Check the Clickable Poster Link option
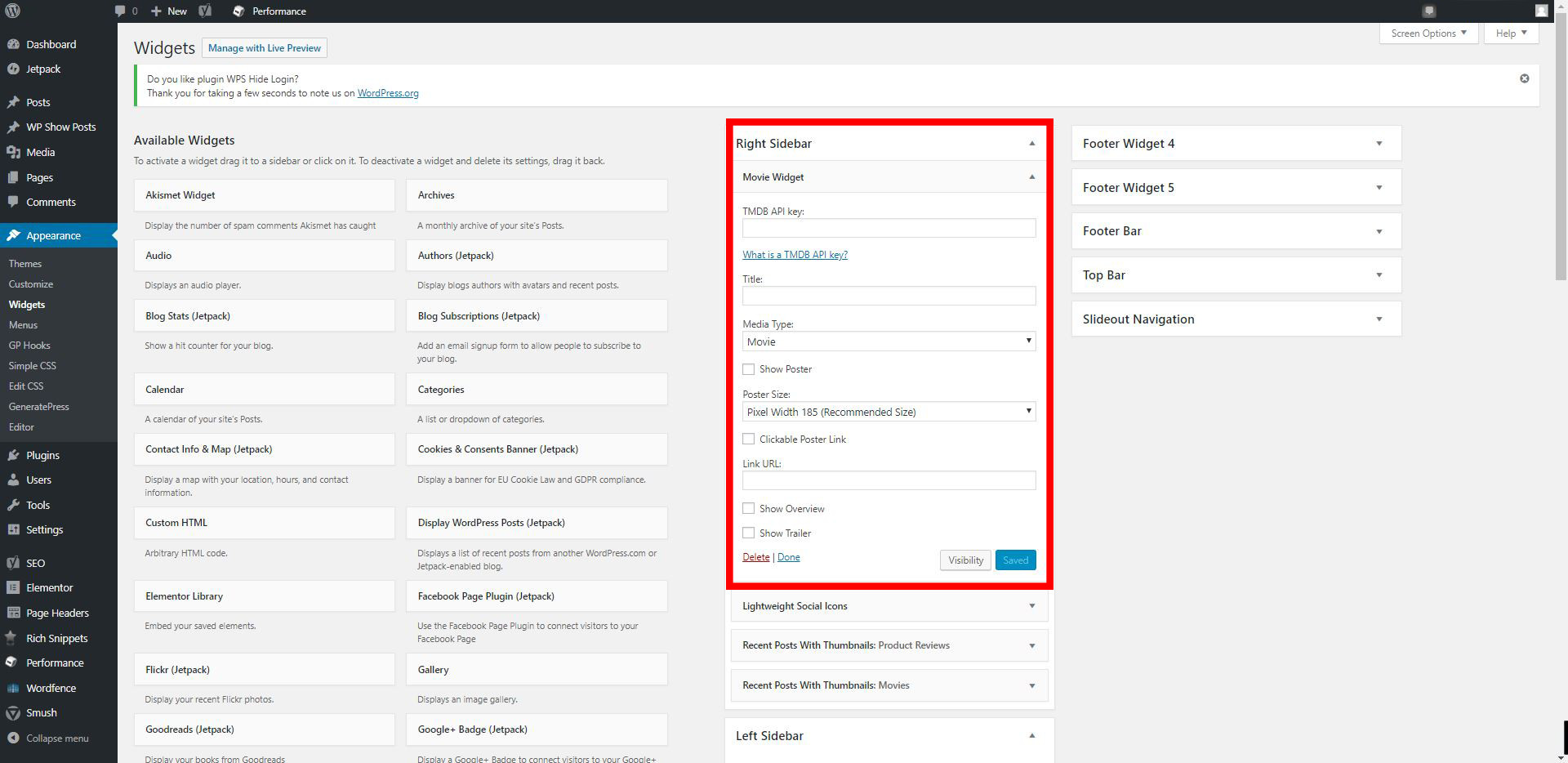1568x763 pixels. 748,440
